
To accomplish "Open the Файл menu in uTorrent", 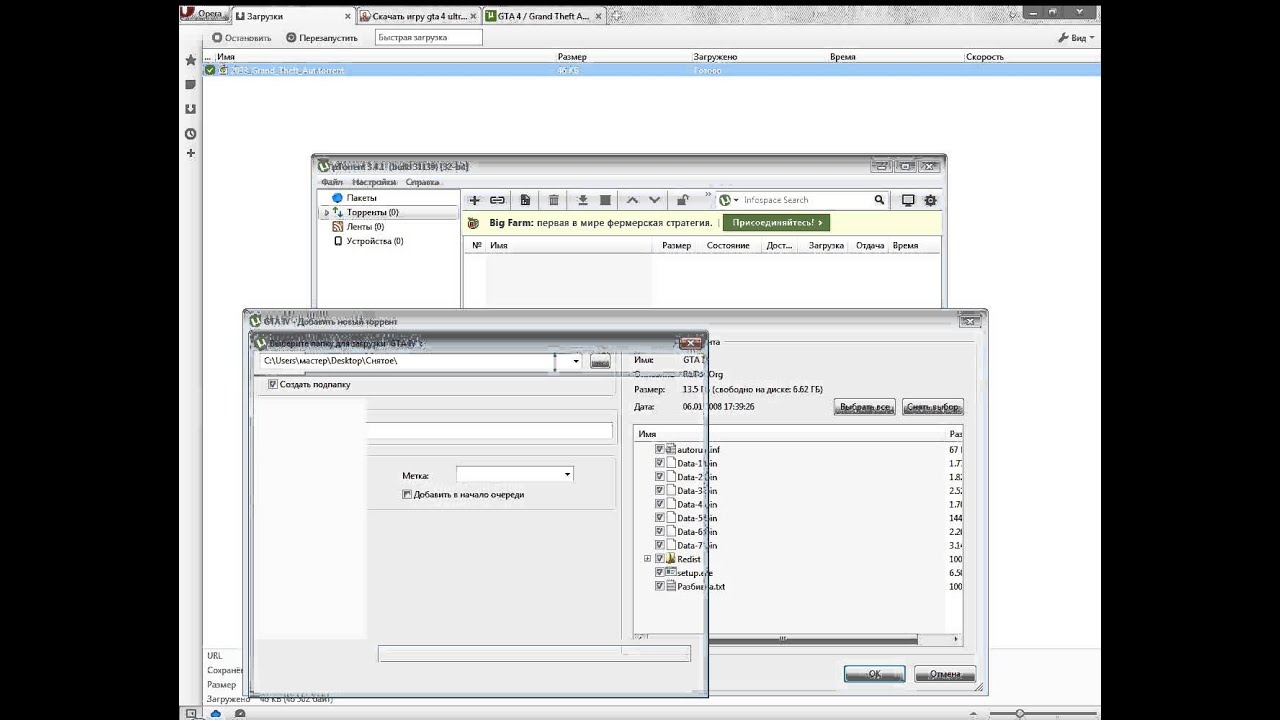I will click(331, 182).
